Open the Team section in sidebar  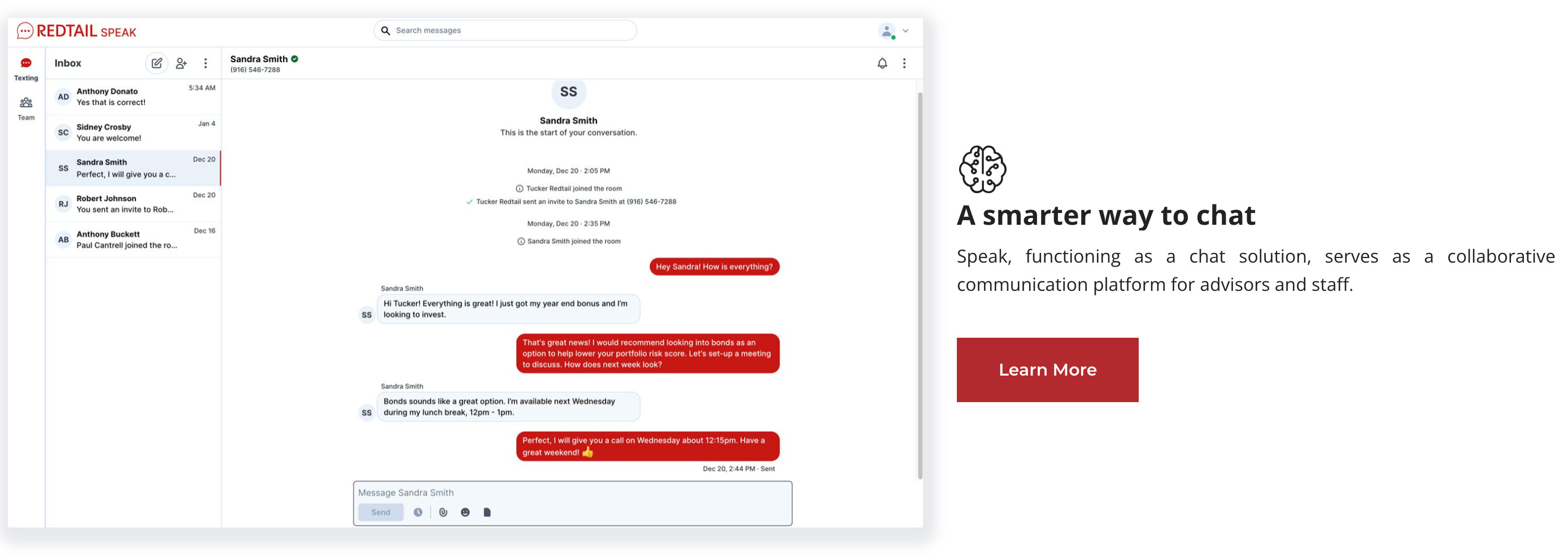tap(25, 109)
